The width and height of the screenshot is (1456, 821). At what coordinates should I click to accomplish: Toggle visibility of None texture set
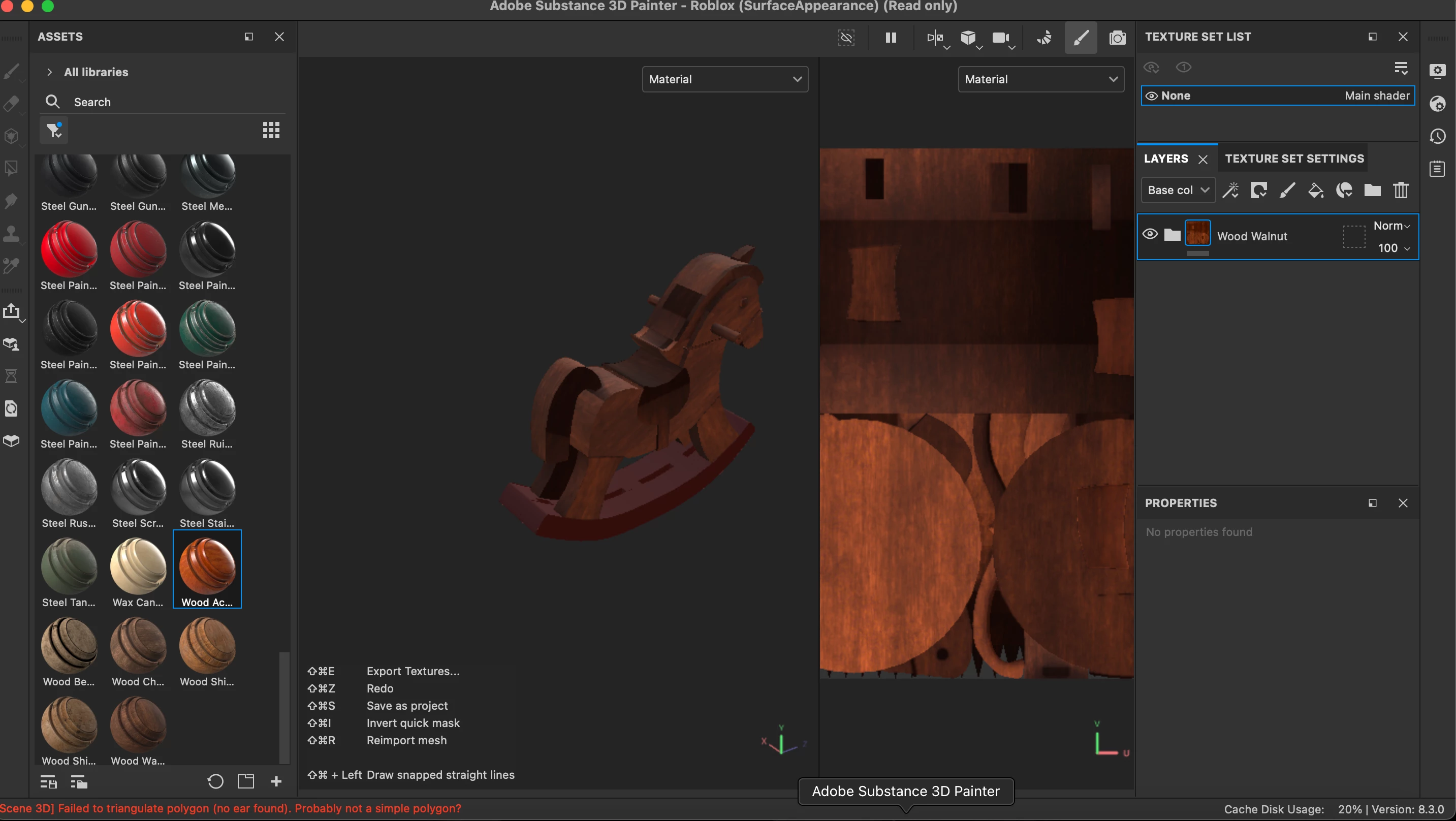pyautogui.click(x=1151, y=96)
